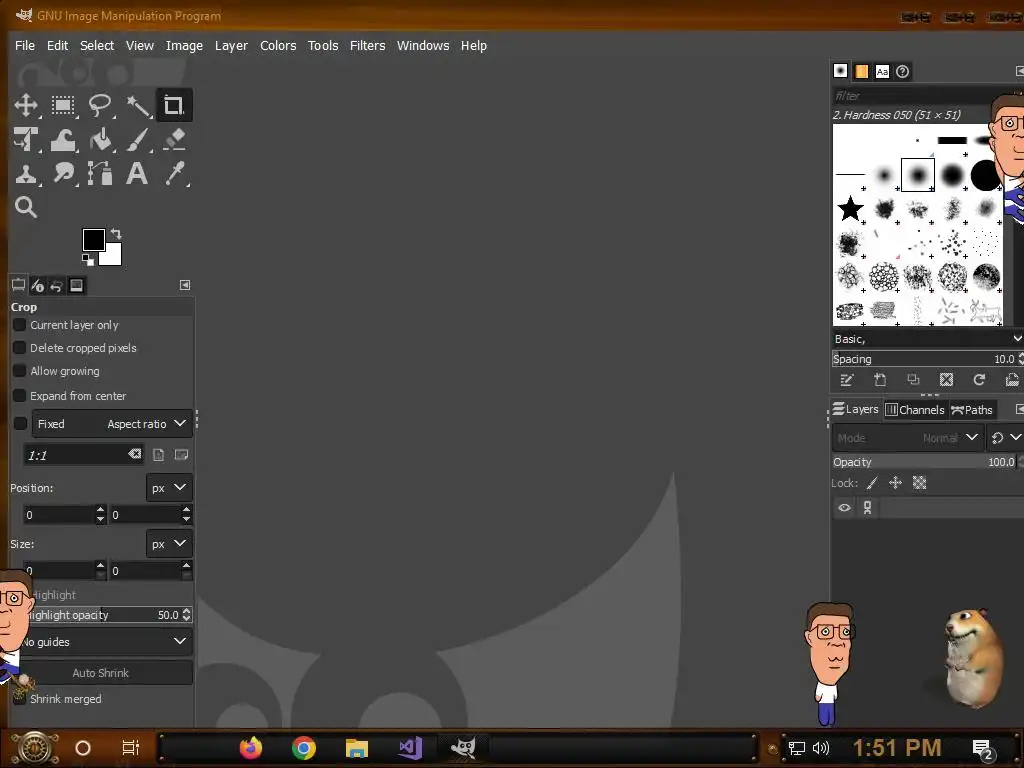Open the Select menu
1024x768 pixels.
click(x=97, y=46)
